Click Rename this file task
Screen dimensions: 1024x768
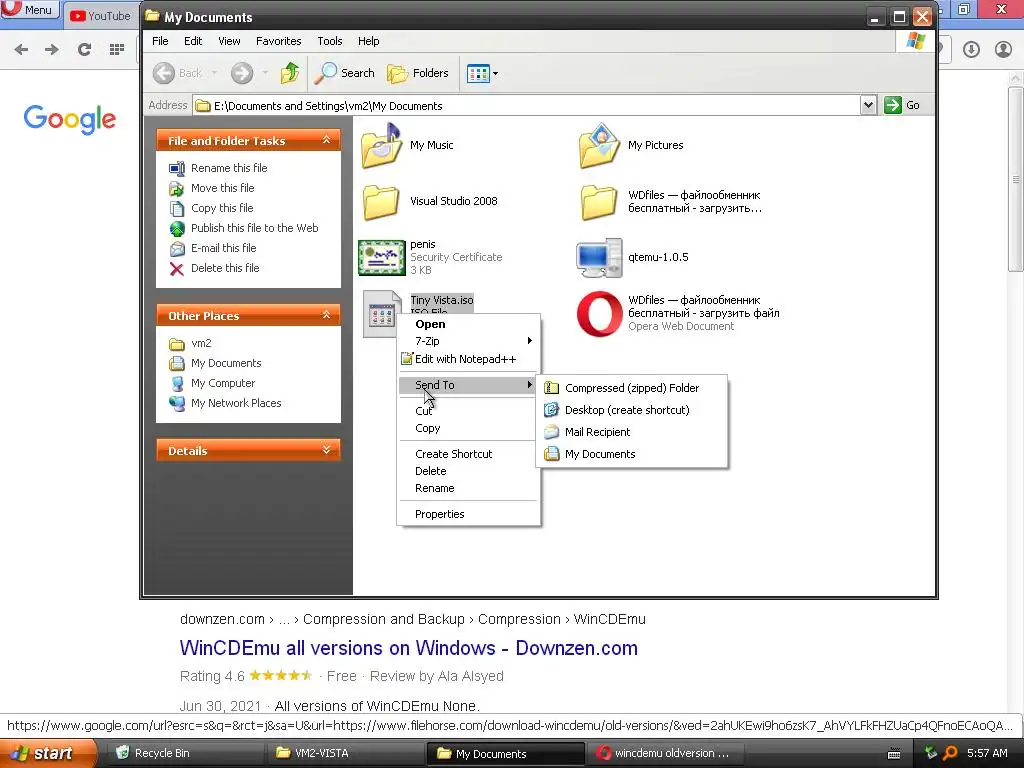pos(229,168)
